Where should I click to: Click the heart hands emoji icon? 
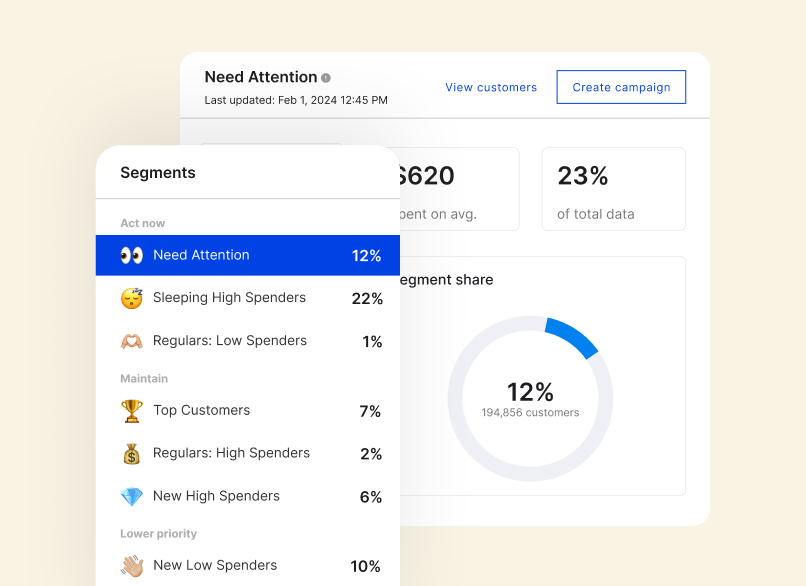coord(132,341)
